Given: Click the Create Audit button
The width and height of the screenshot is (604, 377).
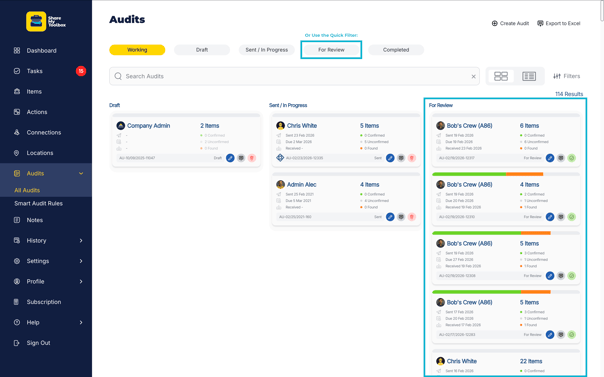Looking at the screenshot, I should point(510,23).
